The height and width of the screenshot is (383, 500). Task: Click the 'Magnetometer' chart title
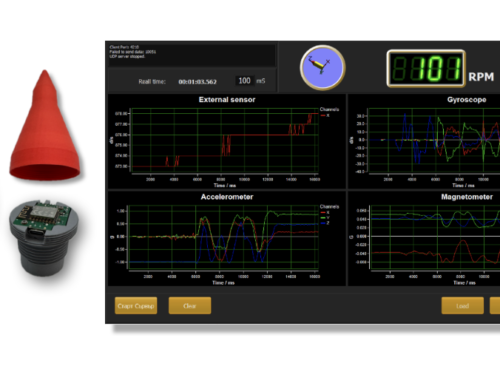click(467, 197)
